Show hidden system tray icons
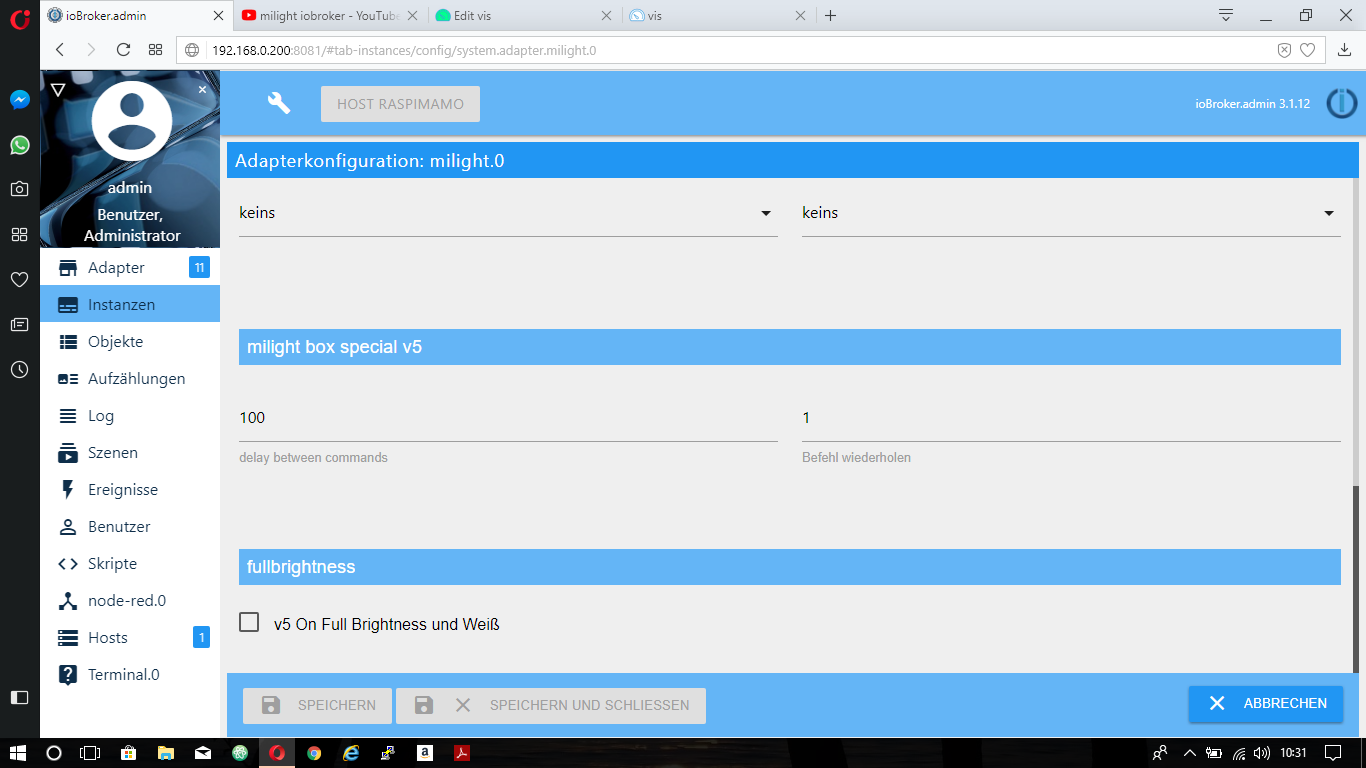The image size is (1366, 768). coord(1189,753)
